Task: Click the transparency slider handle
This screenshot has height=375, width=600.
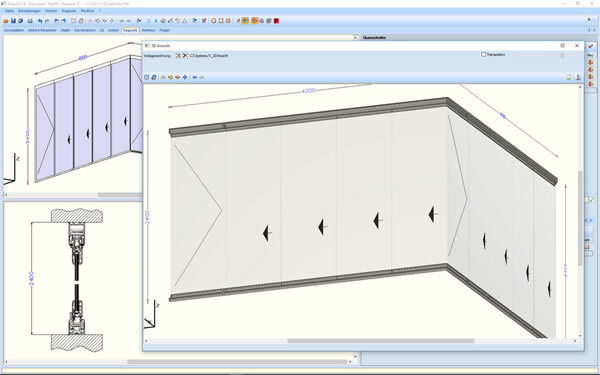Action: pyautogui.click(x=562, y=55)
